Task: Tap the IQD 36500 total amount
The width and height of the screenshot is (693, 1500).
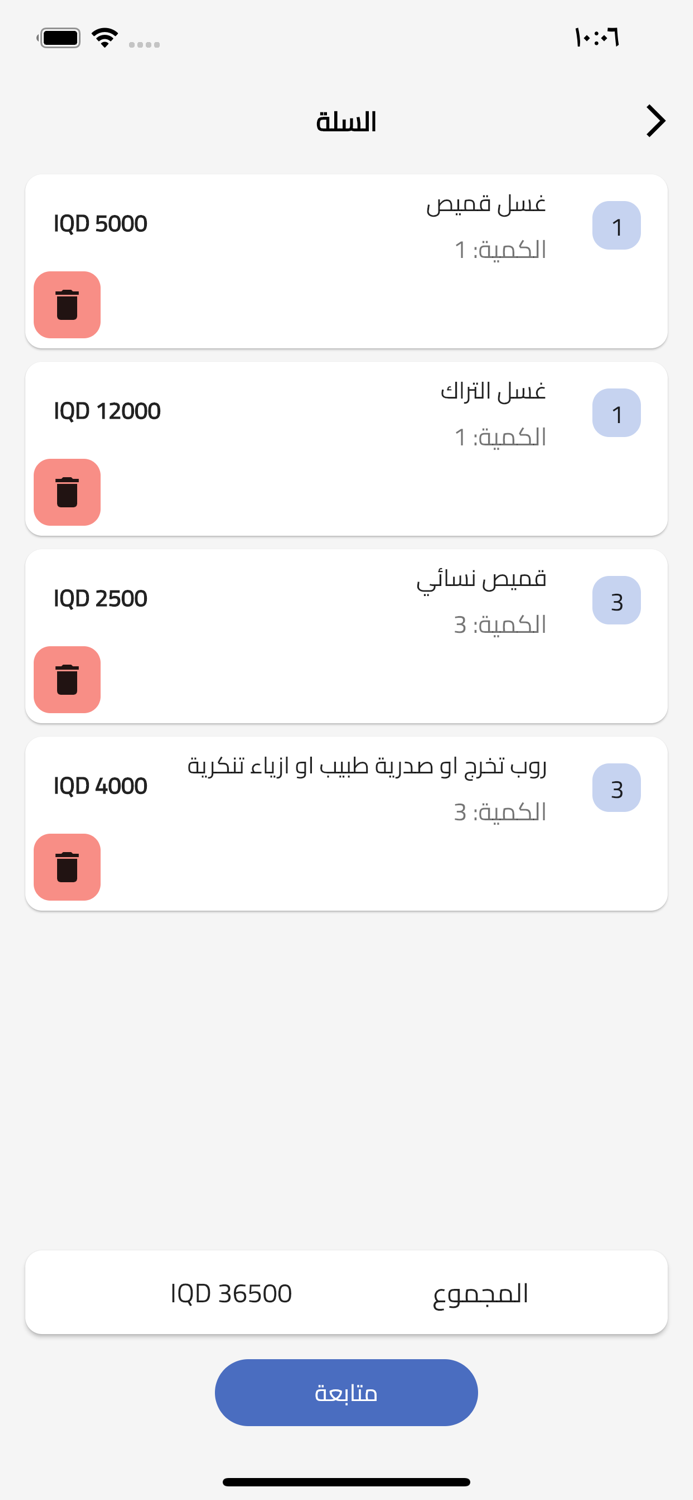Action: click(x=230, y=1292)
